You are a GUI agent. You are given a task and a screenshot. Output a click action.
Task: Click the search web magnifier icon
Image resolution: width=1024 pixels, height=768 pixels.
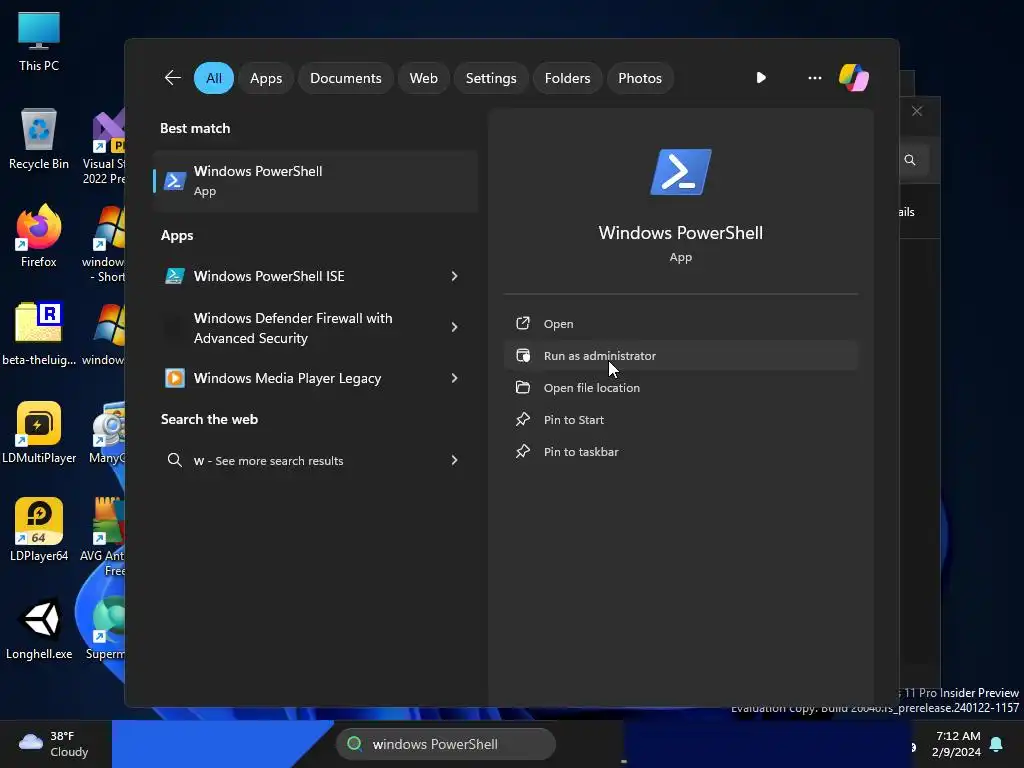click(x=174, y=460)
